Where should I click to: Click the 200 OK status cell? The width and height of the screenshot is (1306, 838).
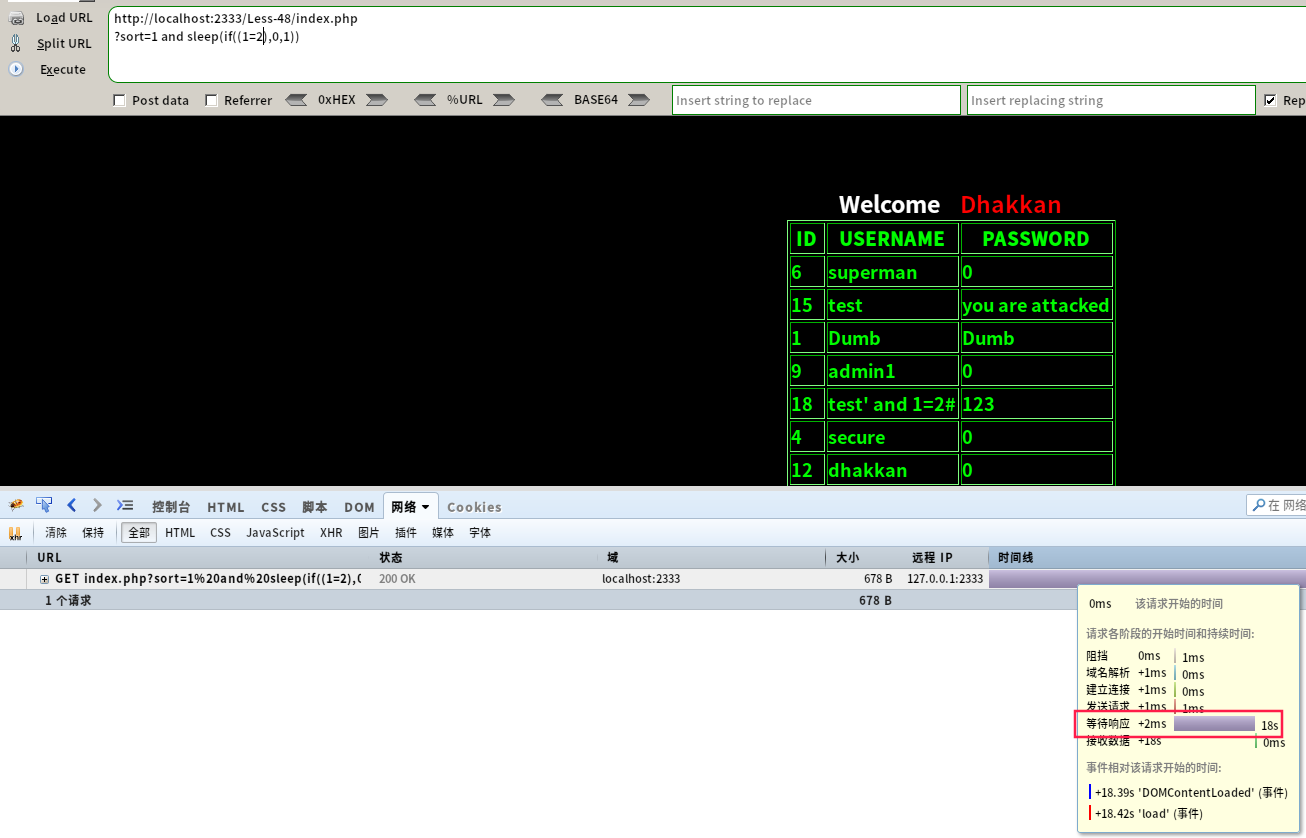(397, 579)
